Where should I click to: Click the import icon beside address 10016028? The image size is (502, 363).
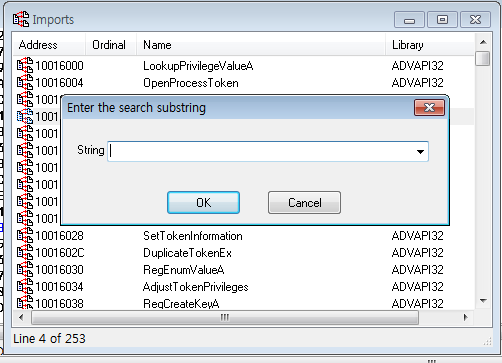pyautogui.click(x=25, y=235)
